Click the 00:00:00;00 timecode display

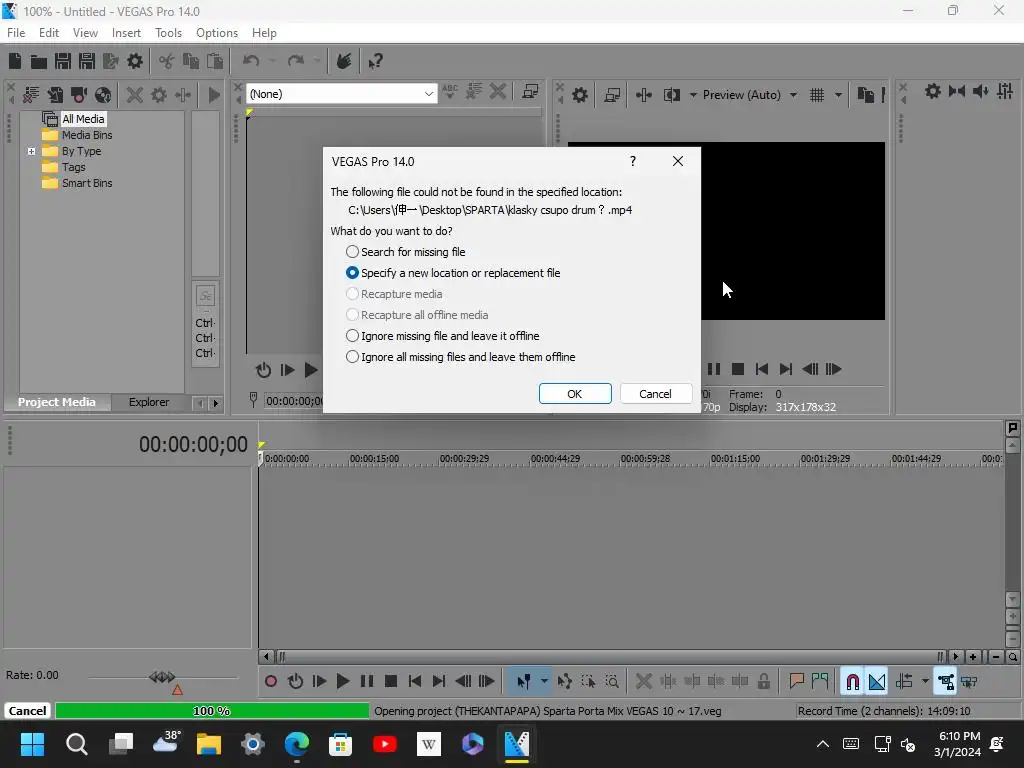[193, 445]
